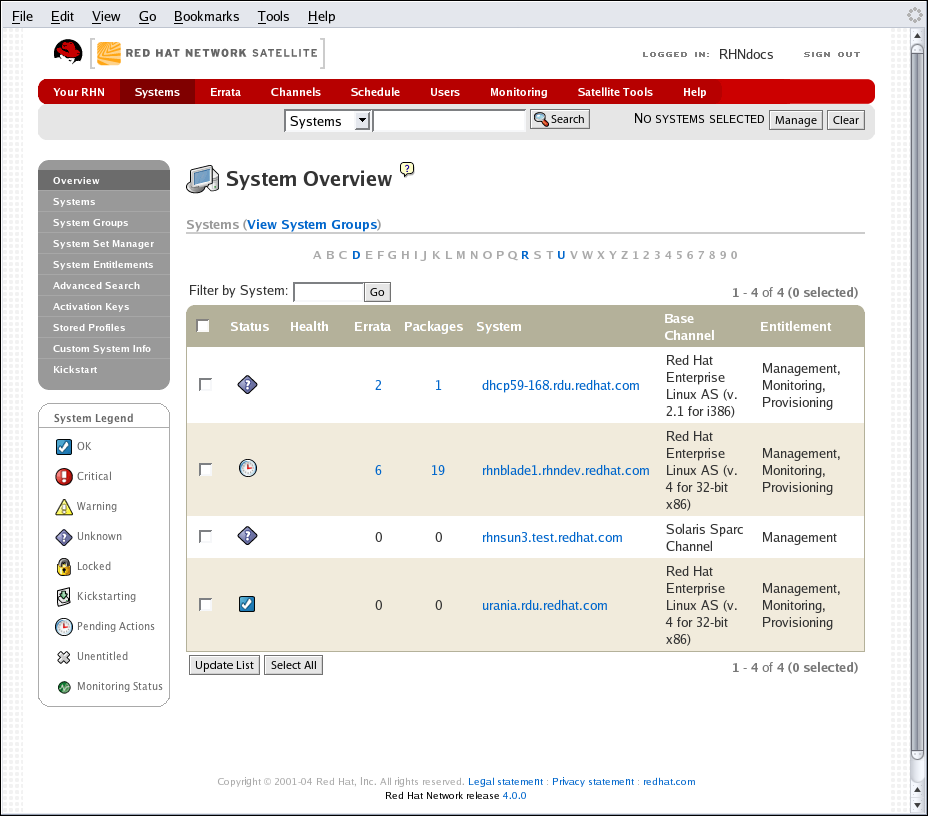This screenshot has height=816, width=928.
Task: Click the Select All button
Action: [x=294, y=665]
